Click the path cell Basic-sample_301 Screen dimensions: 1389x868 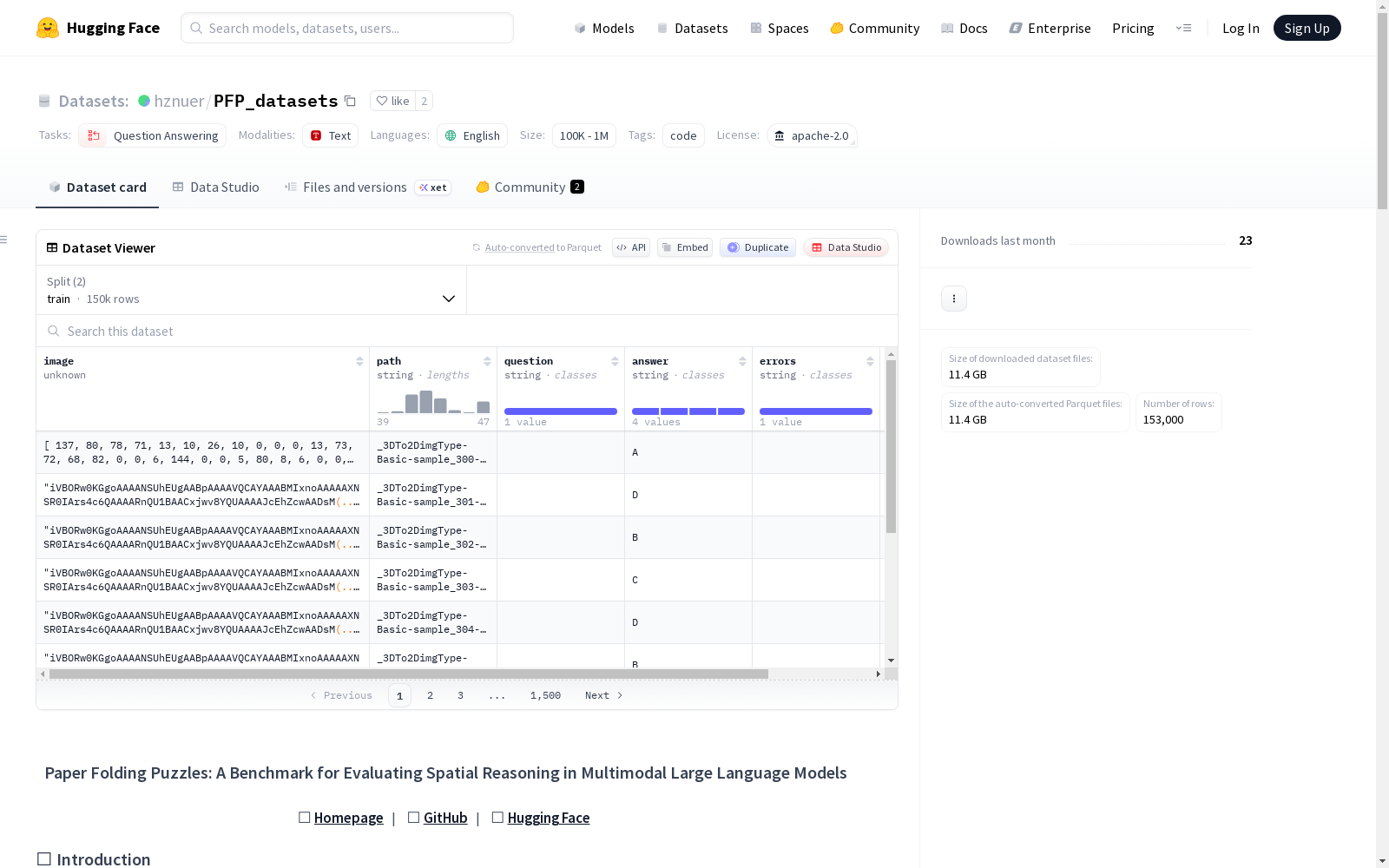click(433, 495)
